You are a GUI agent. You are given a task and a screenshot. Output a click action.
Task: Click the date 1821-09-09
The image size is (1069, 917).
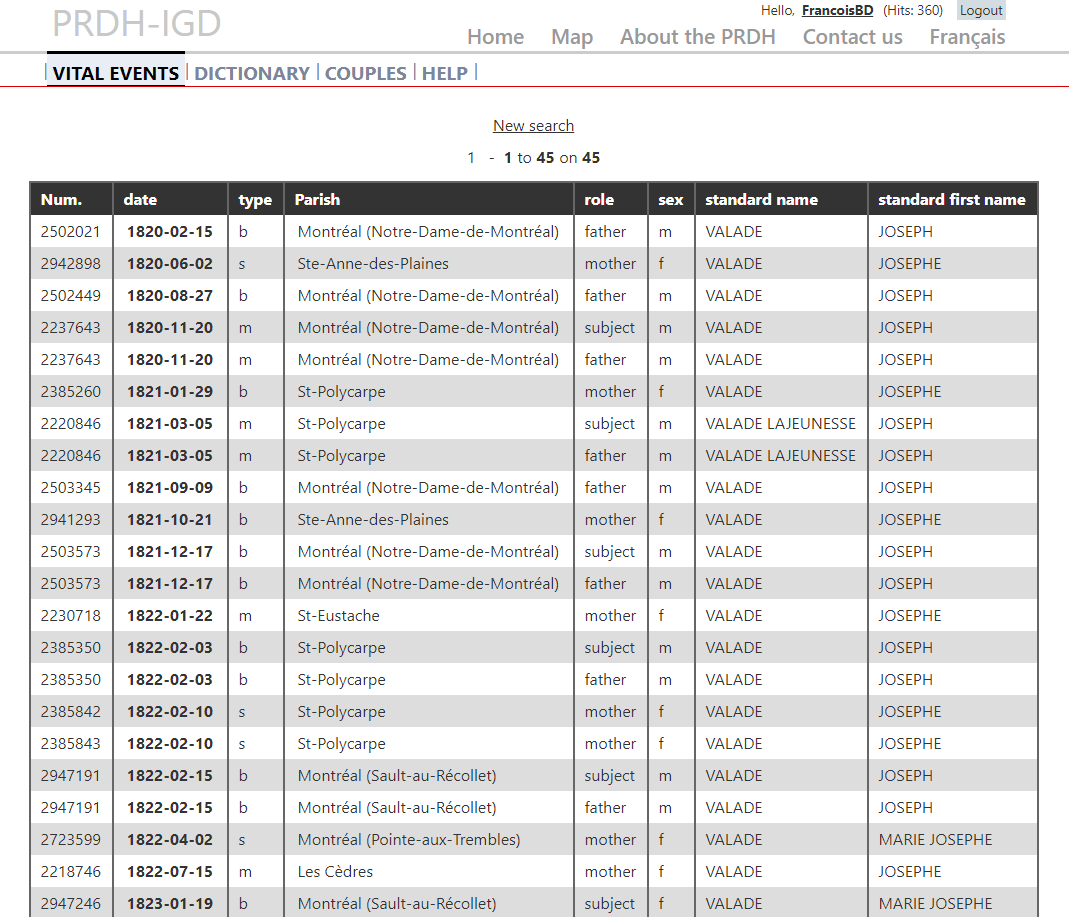pos(170,488)
